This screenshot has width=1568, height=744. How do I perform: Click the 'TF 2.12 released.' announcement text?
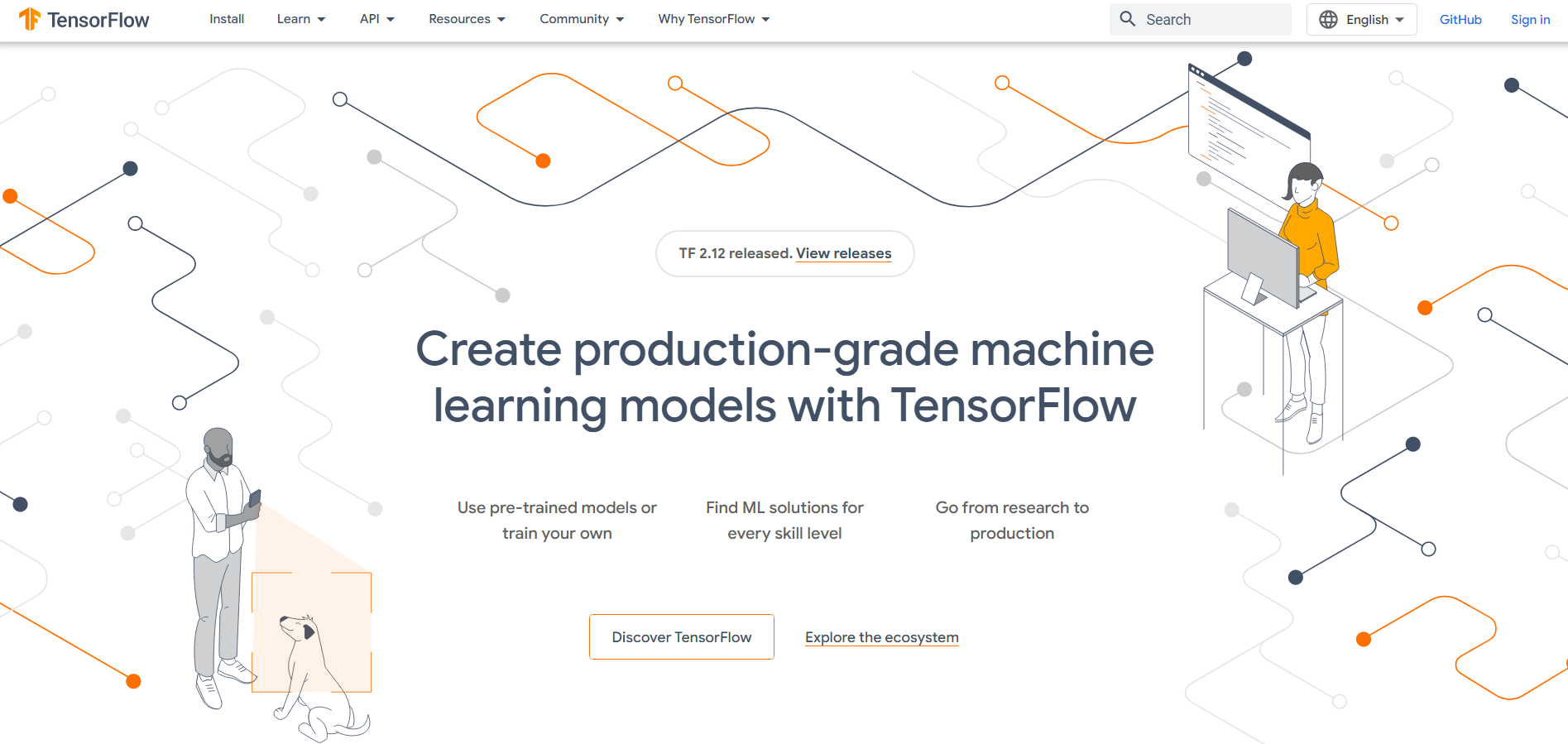(736, 253)
